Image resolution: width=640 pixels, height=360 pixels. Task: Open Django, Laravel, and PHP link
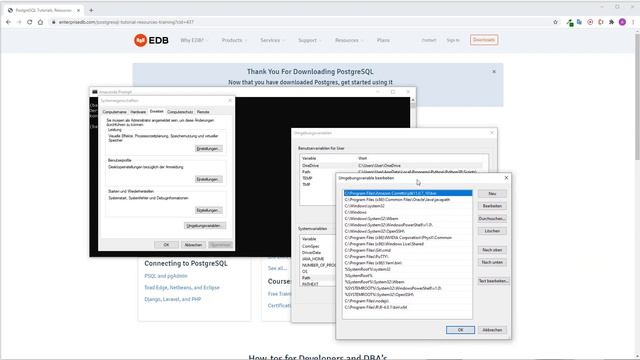pyautogui.click(x=173, y=299)
